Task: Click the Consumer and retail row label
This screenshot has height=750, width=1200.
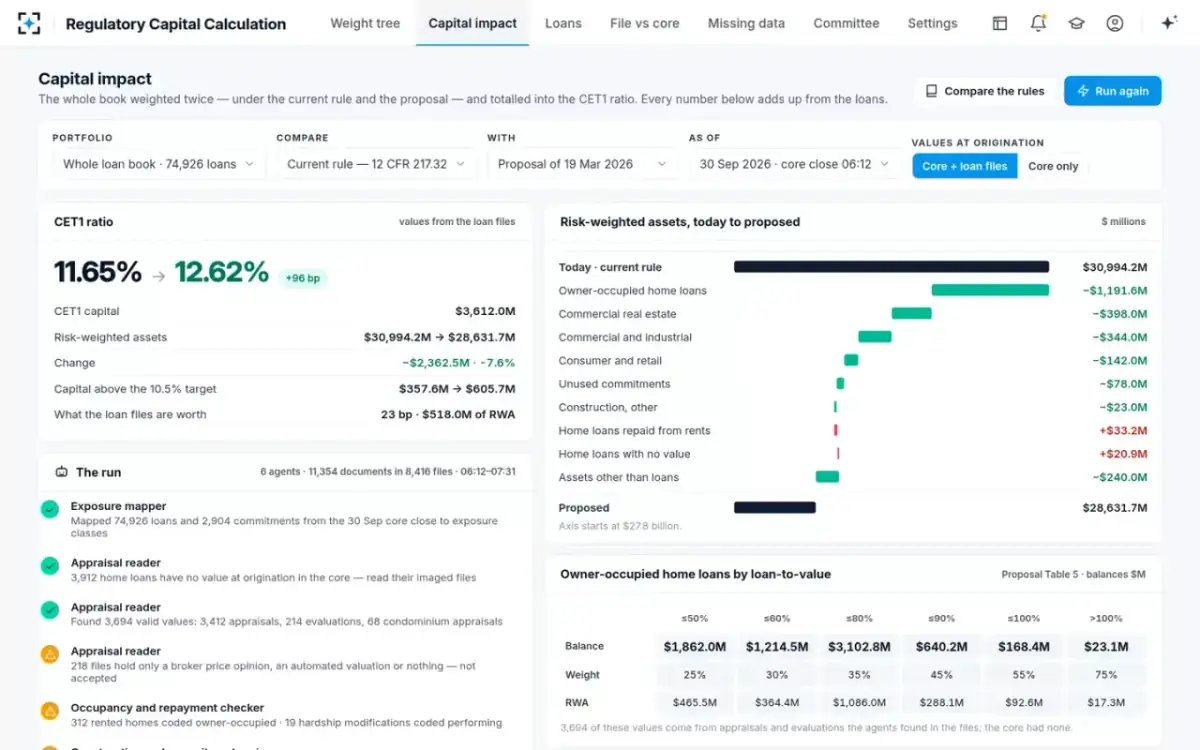Action: point(610,361)
